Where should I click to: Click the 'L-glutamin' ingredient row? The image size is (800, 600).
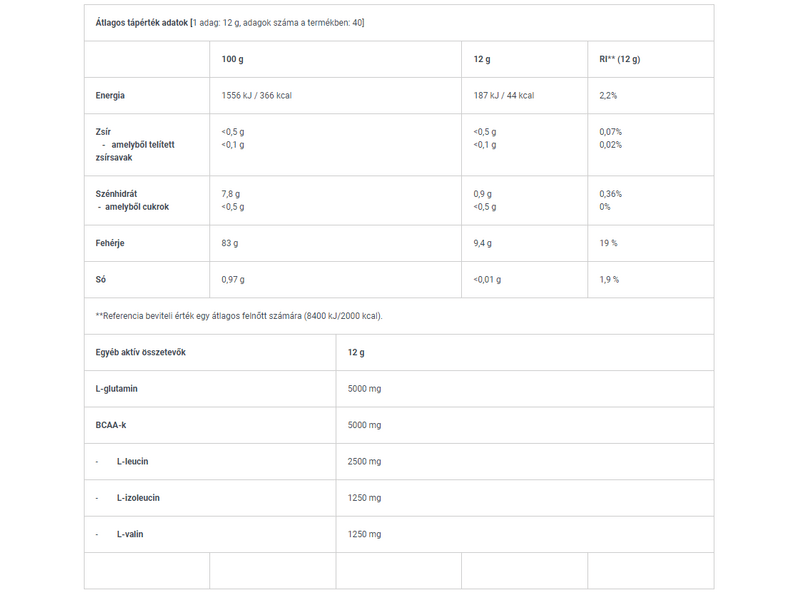(116, 389)
